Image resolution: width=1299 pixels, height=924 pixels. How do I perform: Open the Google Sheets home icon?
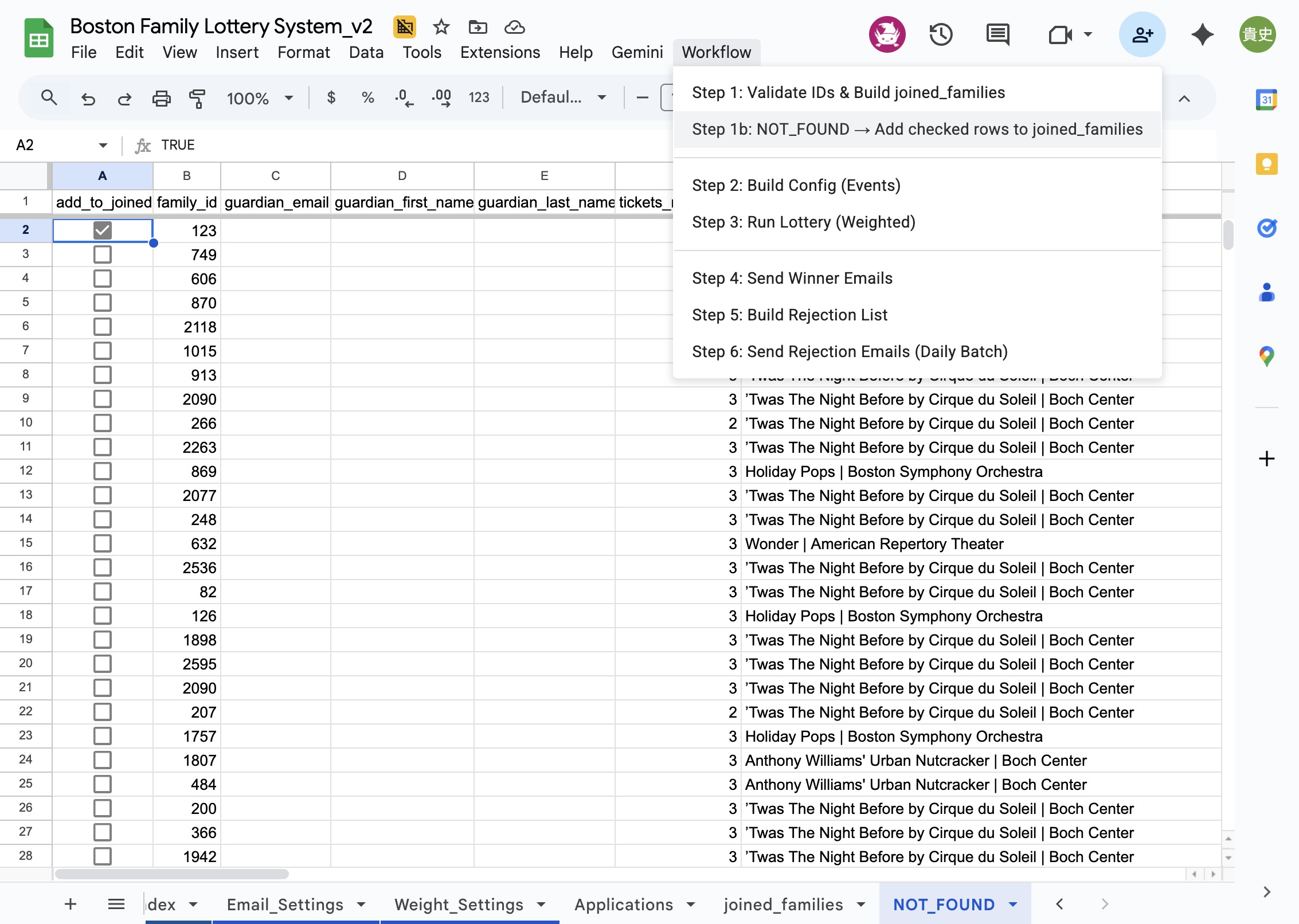(39, 38)
